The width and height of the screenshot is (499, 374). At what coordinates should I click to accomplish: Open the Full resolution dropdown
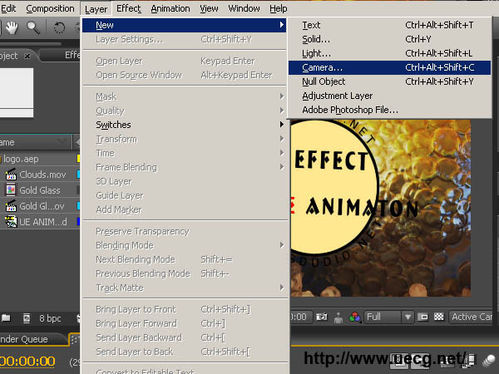(388, 317)
